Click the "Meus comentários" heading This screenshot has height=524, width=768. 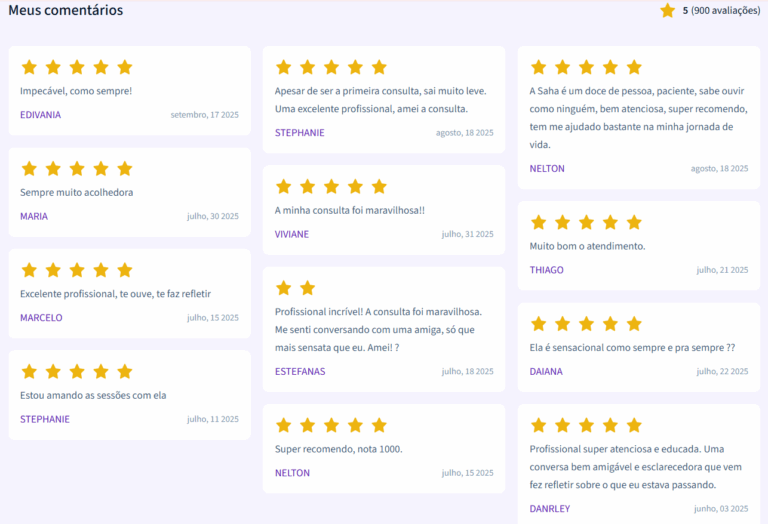click(66, 11)
